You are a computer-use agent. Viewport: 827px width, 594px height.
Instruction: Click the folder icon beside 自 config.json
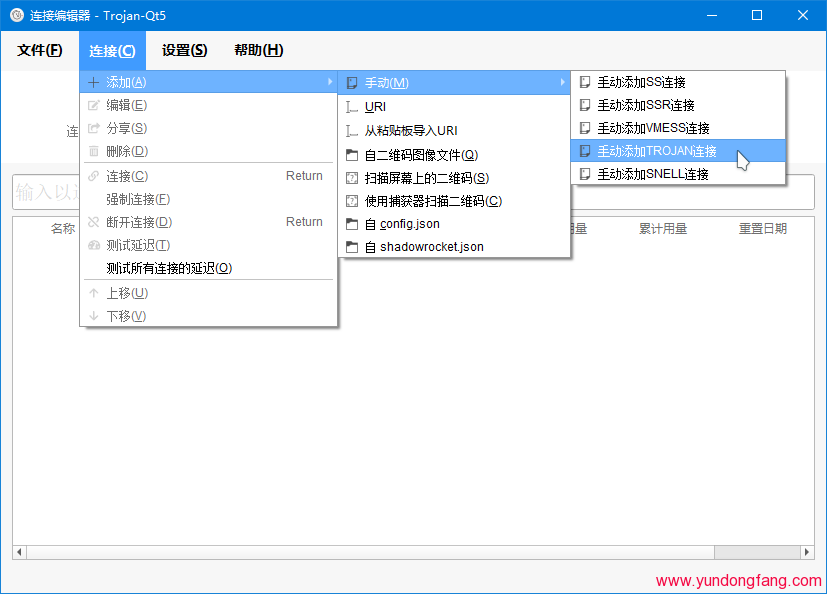click(x=352, y=224)
